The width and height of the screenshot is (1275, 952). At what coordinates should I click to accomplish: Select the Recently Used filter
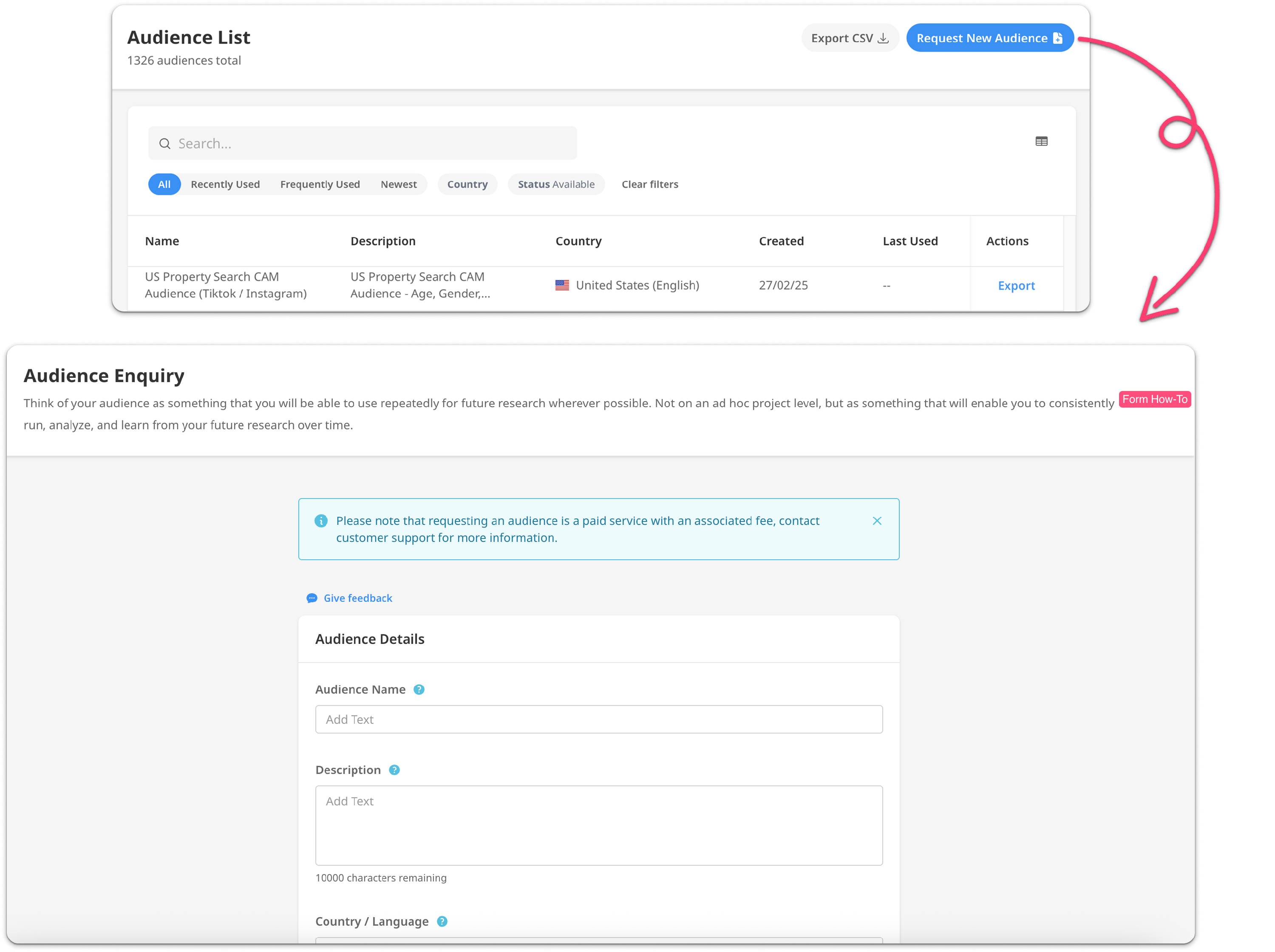[x=225, y=184]
